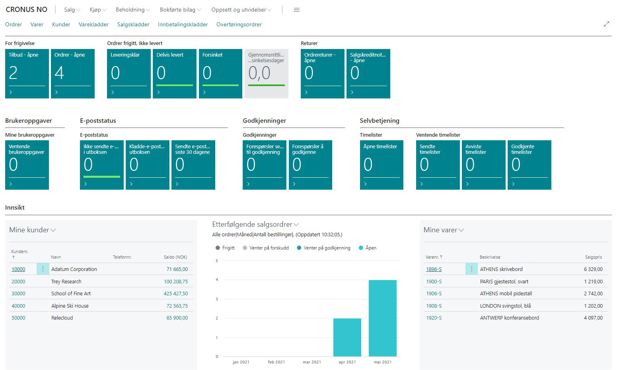Open the row actions icon for Adatum Corporation

43,269
